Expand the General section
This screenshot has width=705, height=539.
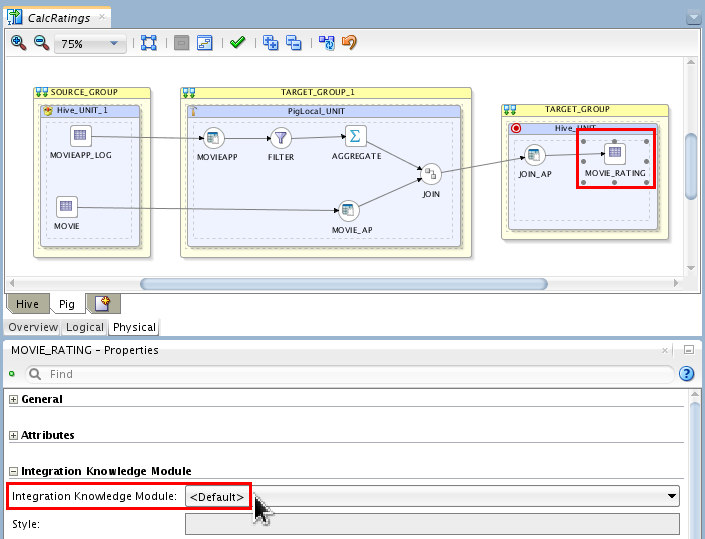(13, 399)
